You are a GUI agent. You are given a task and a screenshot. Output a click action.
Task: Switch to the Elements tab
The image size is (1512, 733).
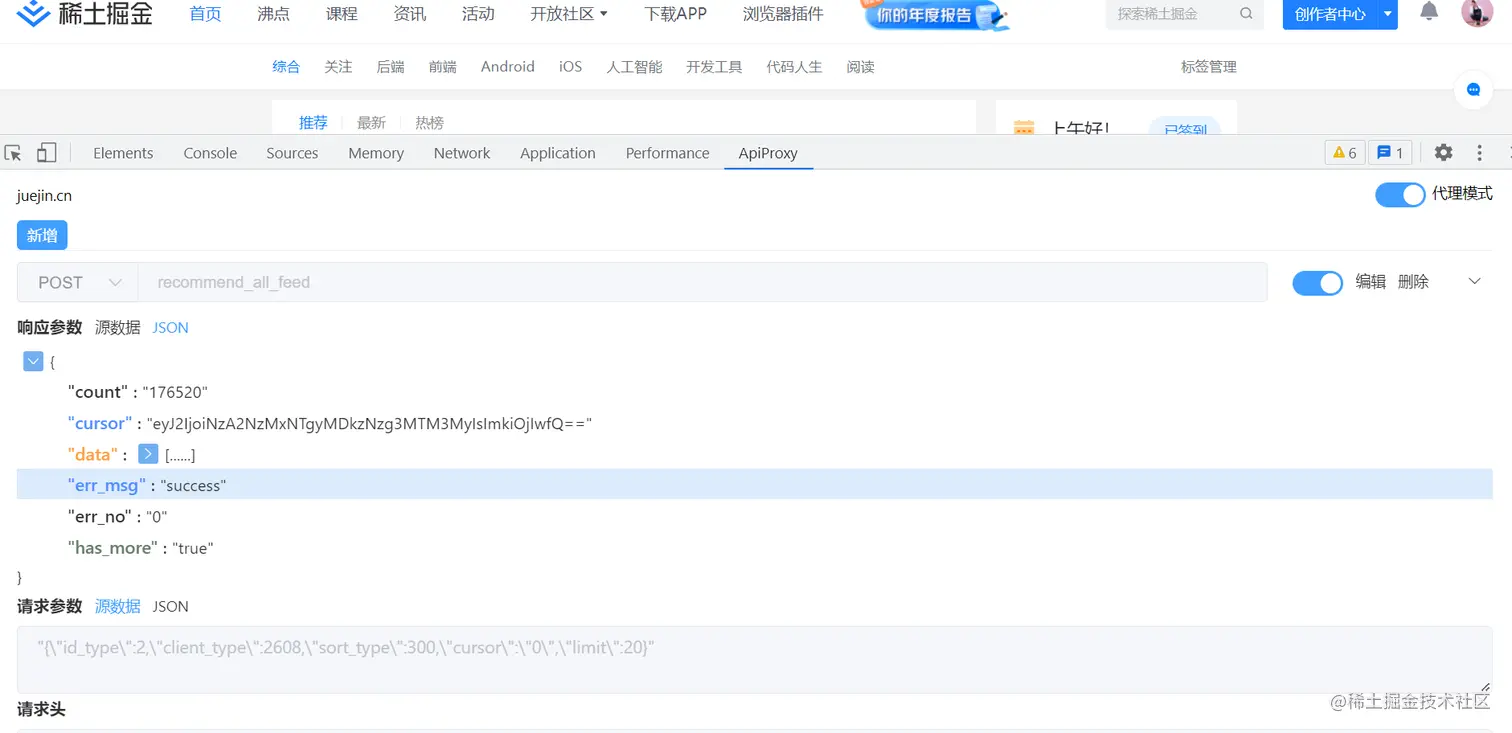123,153
